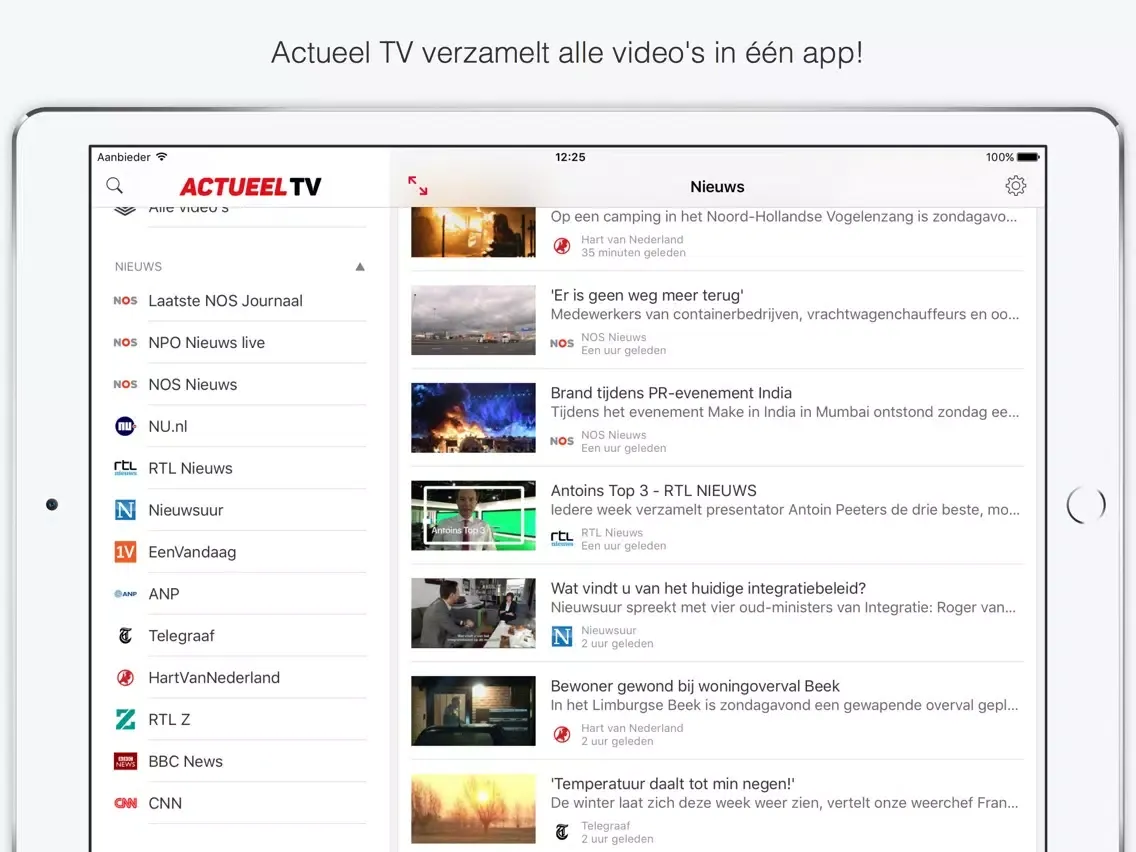Click the ANP logo icon
This screenshot has height=852, width=1136.
click(x=125, y=594)
